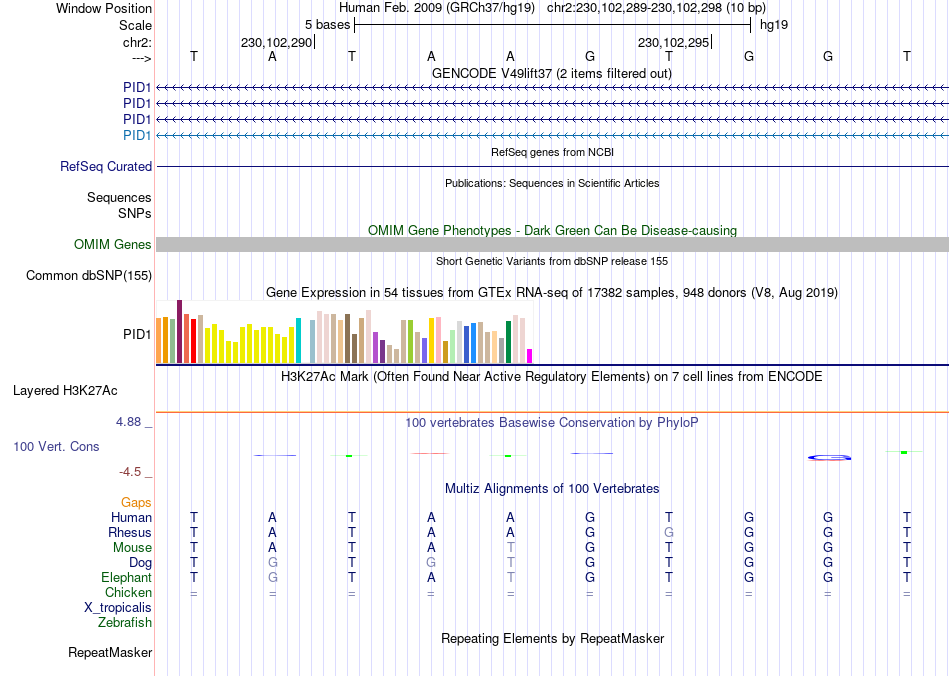Select the Zebrafish alignment row label
The image size is (950, 676).
[125, 622]
